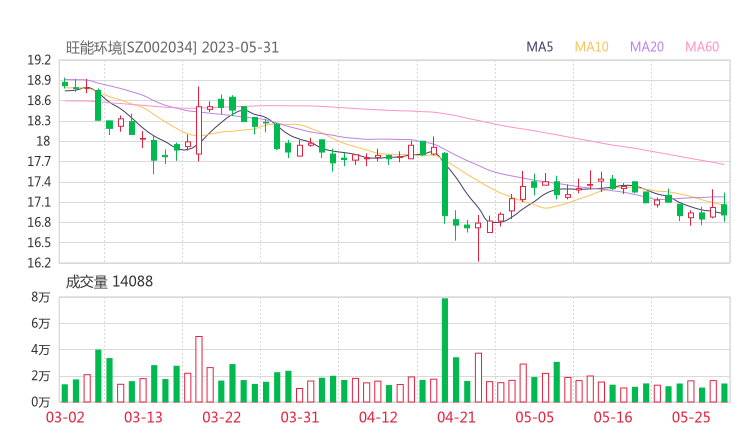Screen dimensions: 740x440
Task: Click the 05-16 date label
Action: coord(613,417)
